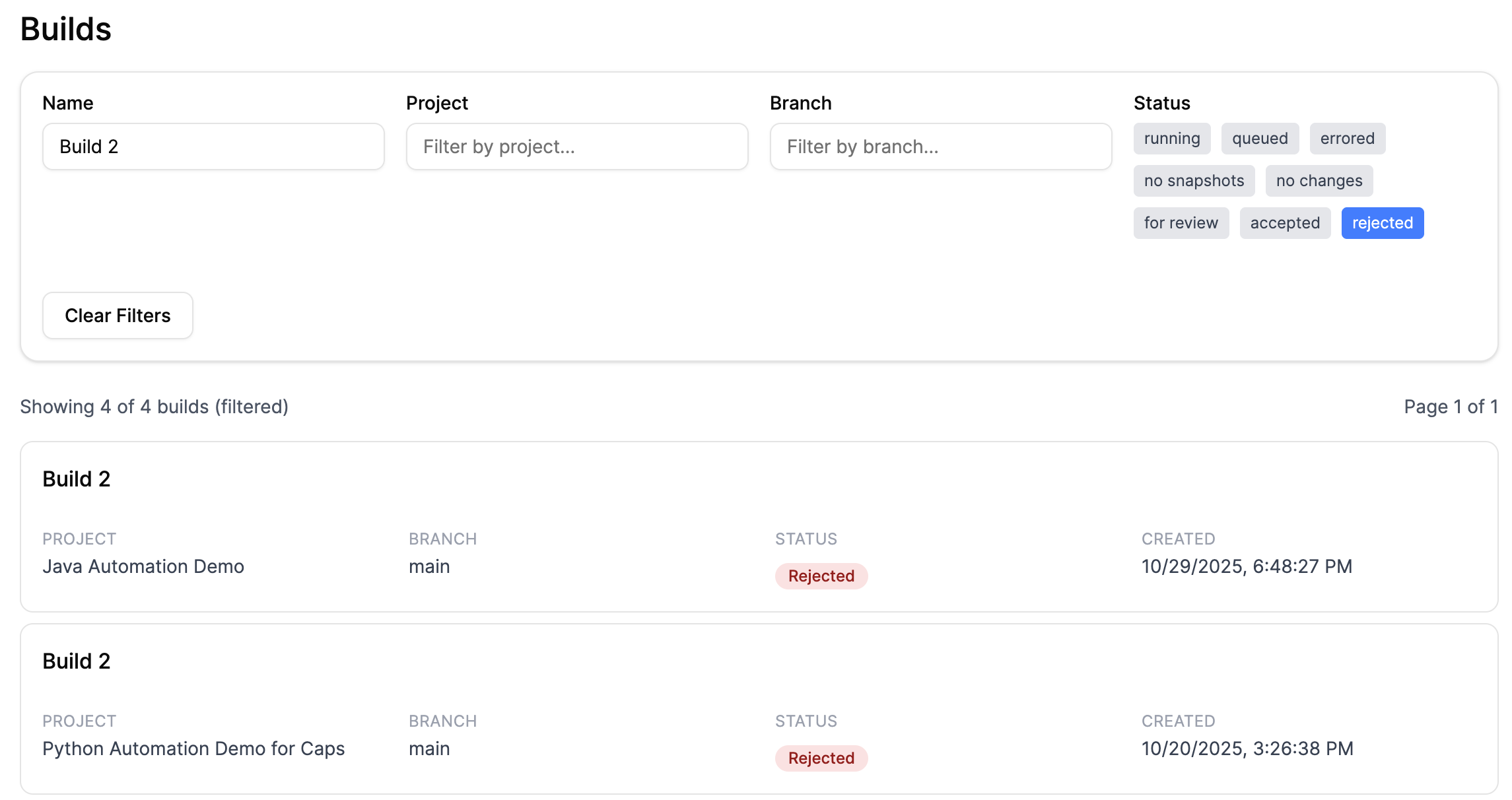The image size is (1512, 800).
Task: Click Rejected badge on Java build
Action: [x=821, y=576]
